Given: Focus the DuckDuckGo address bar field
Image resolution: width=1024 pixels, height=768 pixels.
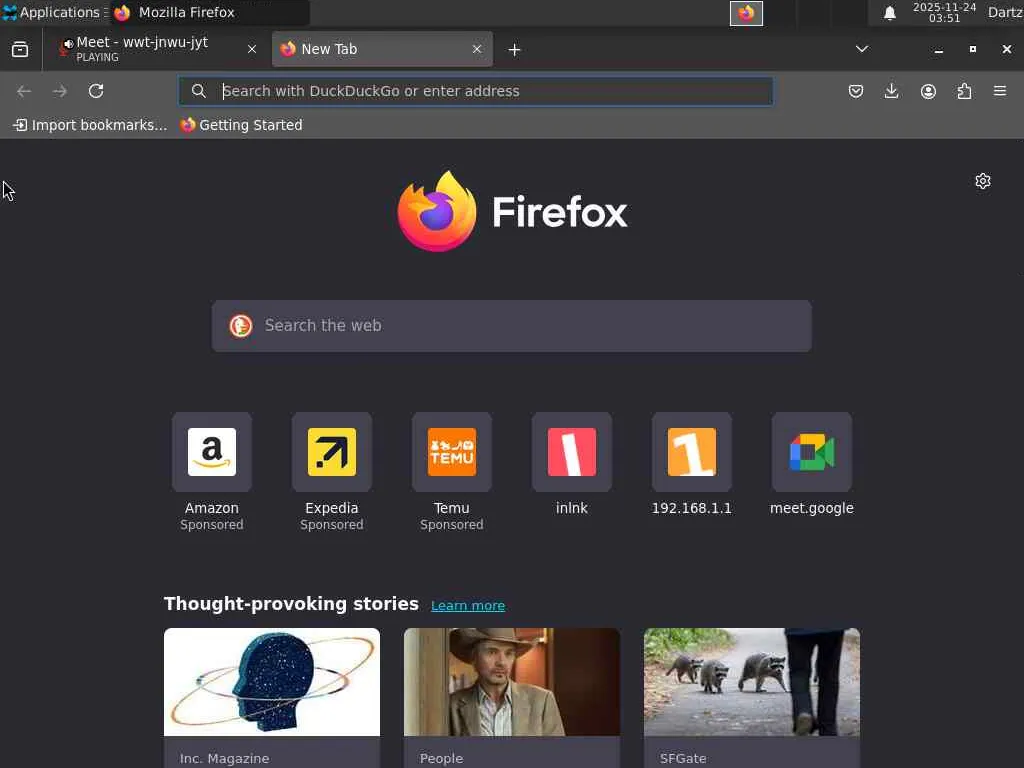Looking at the screenshot, I should tap(476, 91).
